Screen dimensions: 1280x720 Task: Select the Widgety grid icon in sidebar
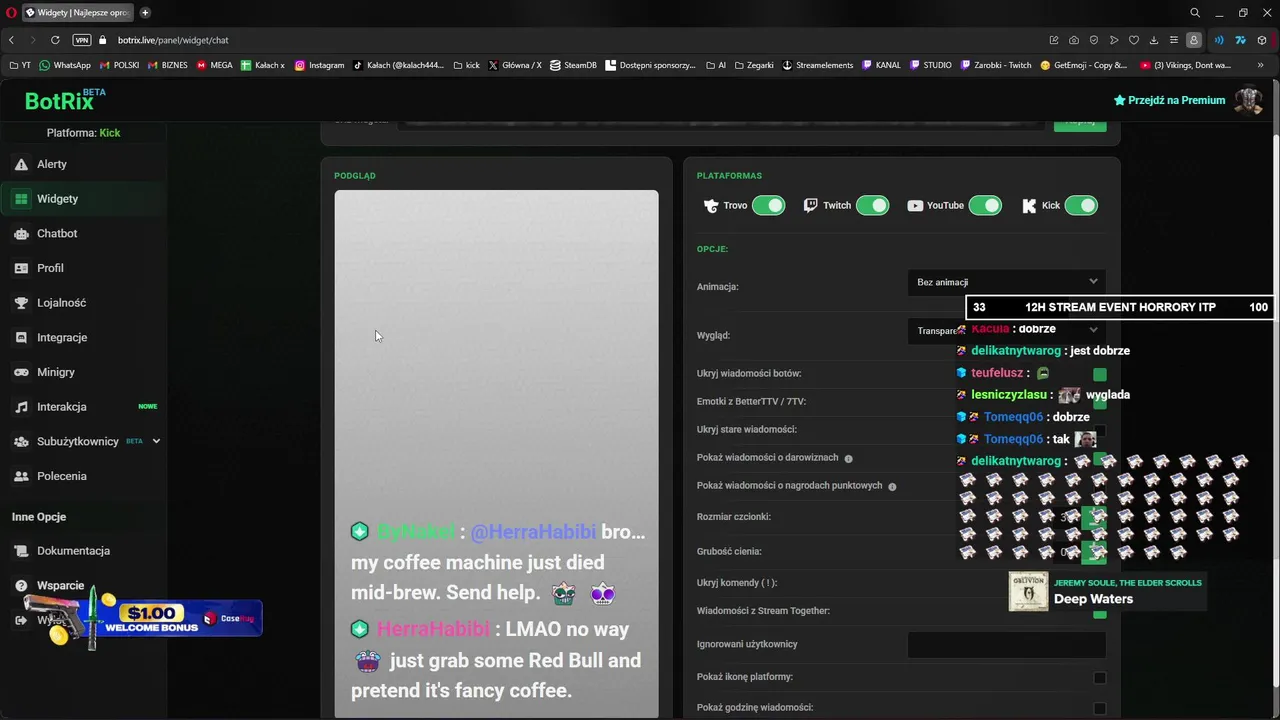[x=21, y=199]
